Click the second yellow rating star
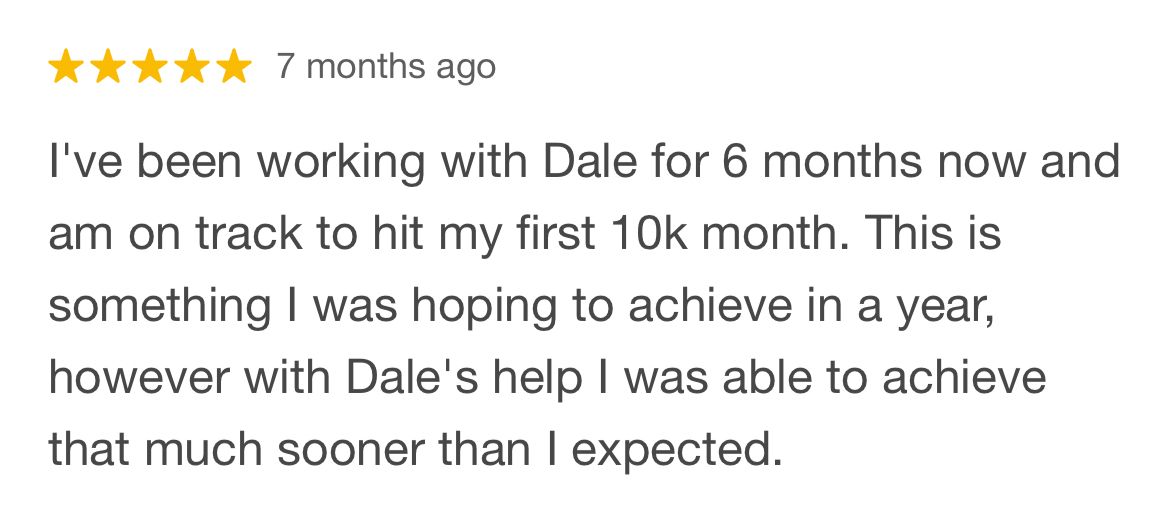The width and height of the screenshot is (1170, 522). tap(109, 68)
